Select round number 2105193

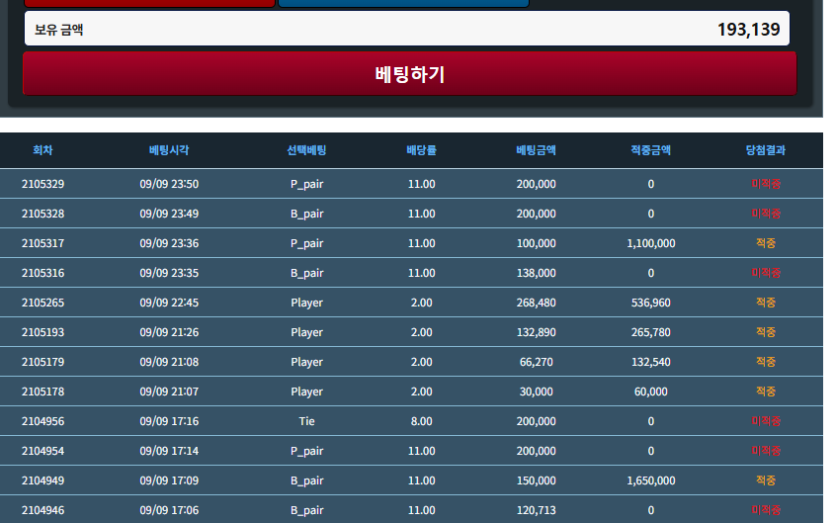click(43, 332)
